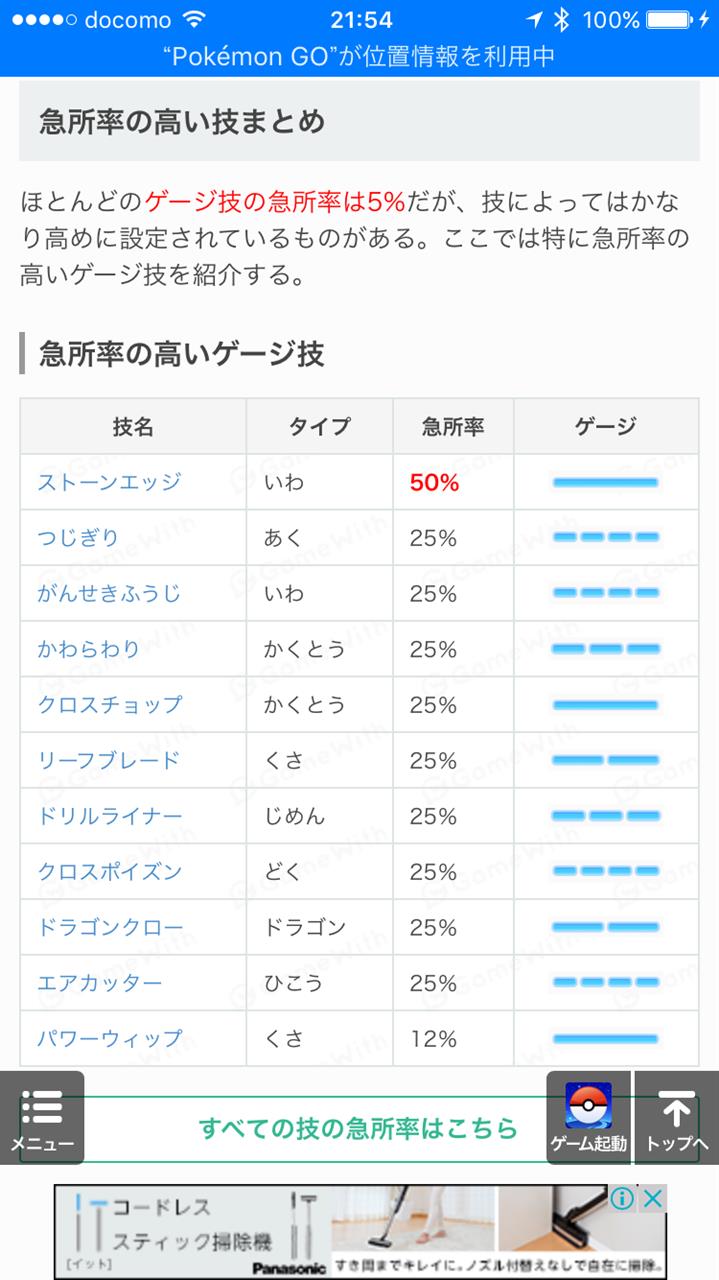Image resolution: width=719 pixels, height=1280 pixels.
Task: Tap the Bluetooth icon in status bar
Action: tap(562, 19)
